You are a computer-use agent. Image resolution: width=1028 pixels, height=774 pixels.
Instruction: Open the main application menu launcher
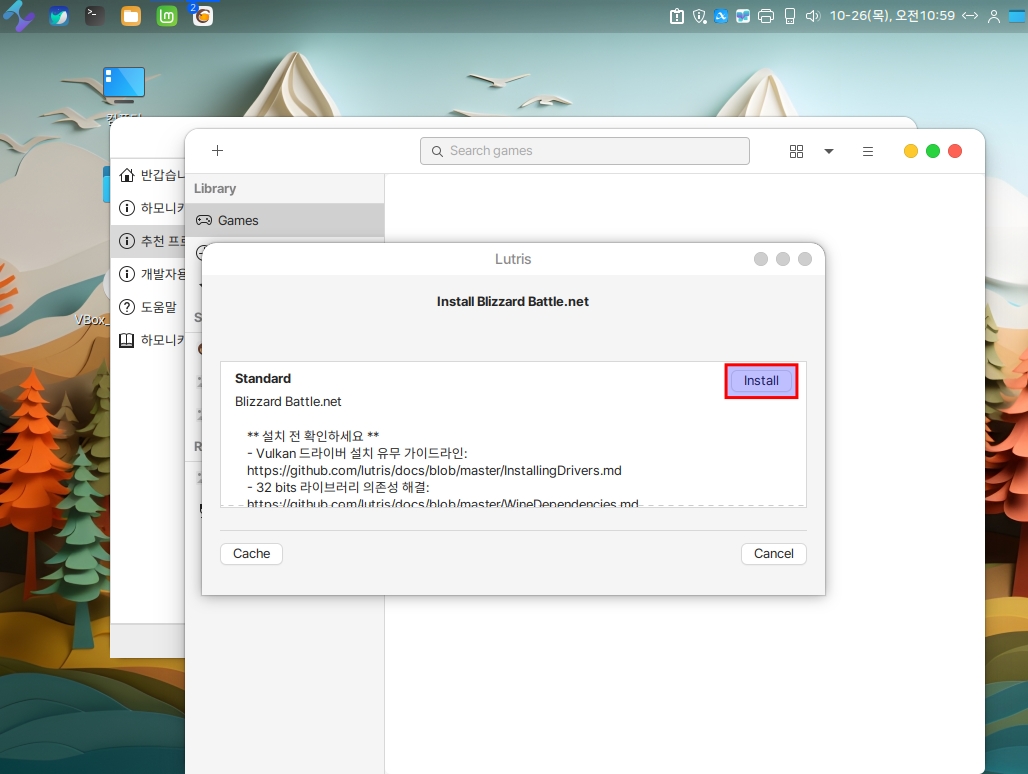pos(19,16)
